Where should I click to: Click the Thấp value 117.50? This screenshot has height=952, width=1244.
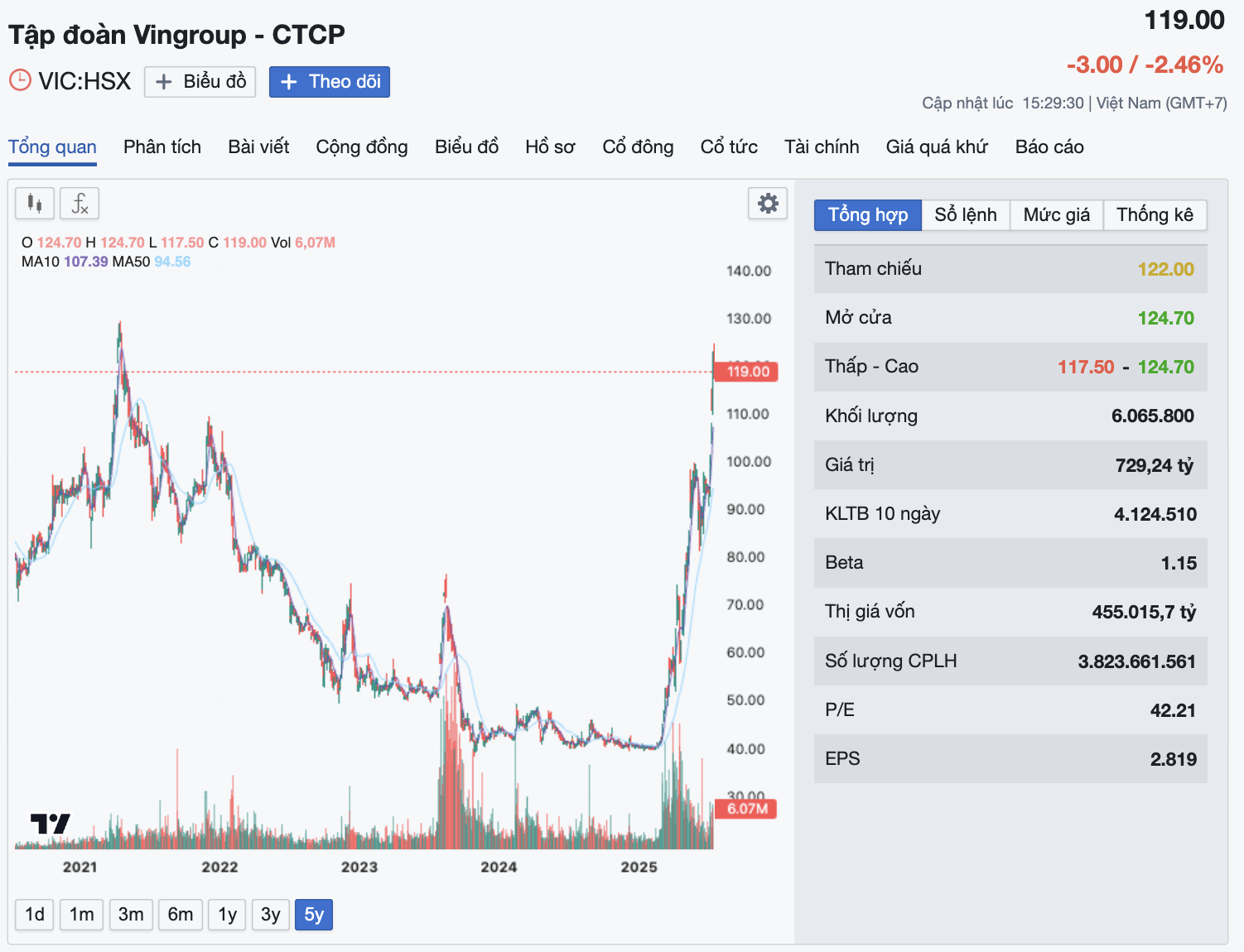(1086, 367)
